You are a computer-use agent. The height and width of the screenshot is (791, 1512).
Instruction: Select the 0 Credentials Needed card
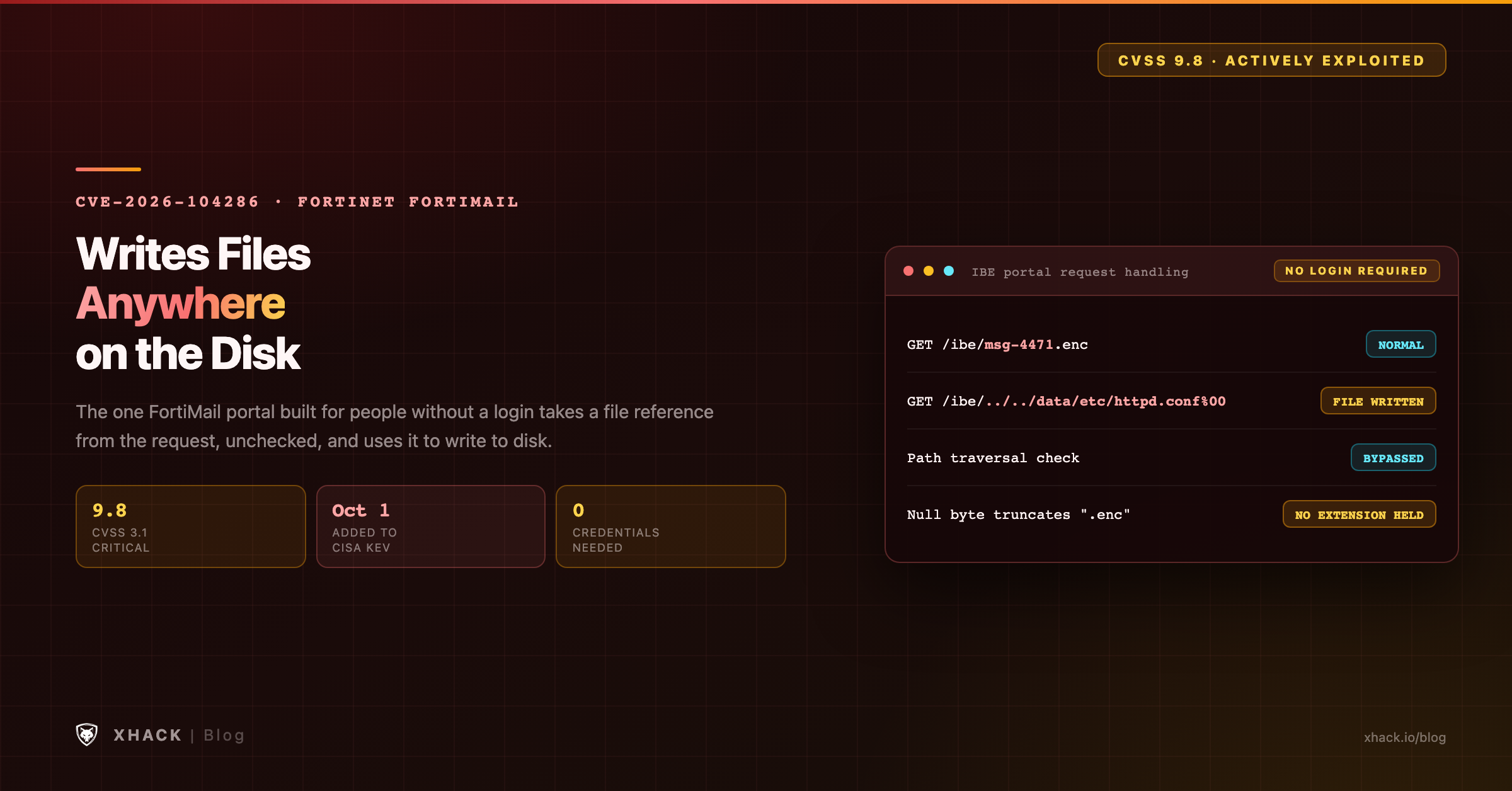coord(671,526)
